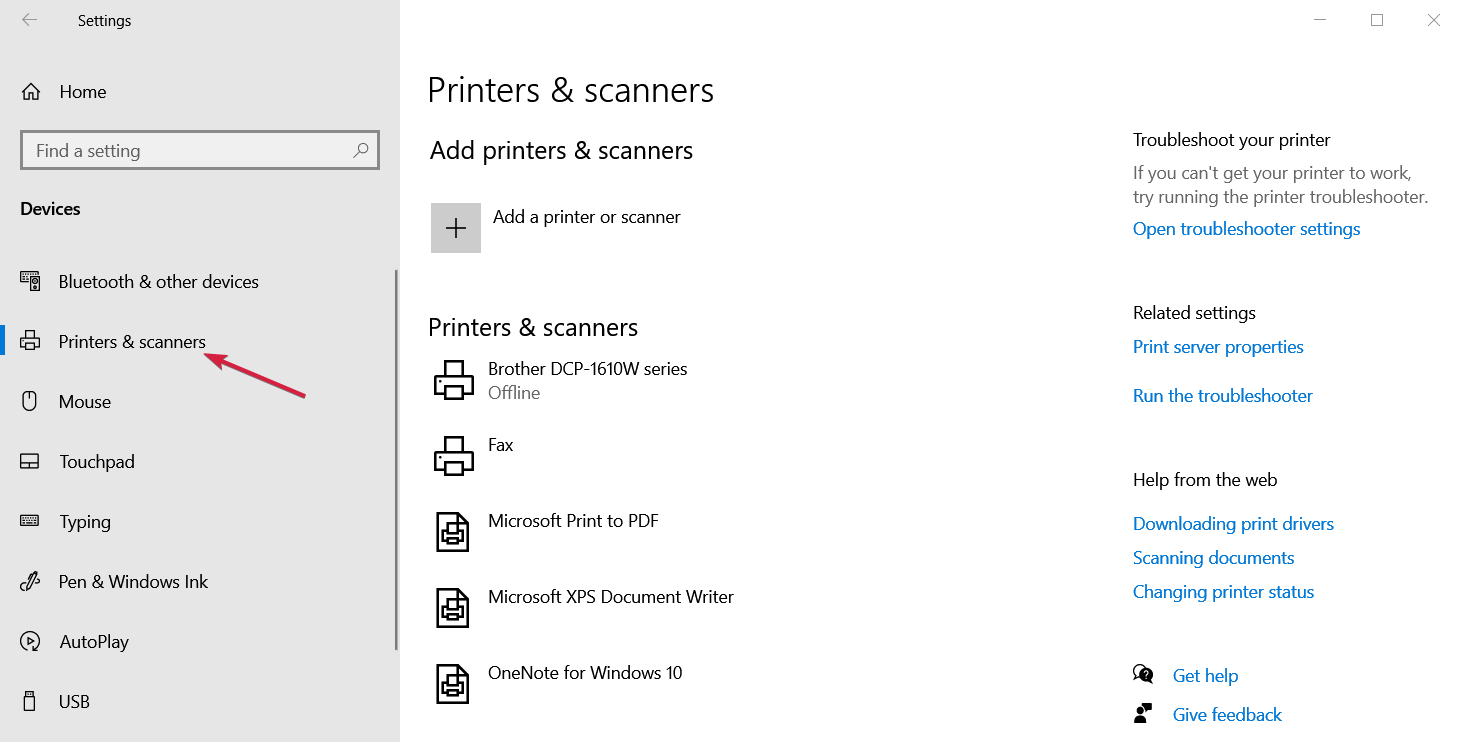Click Microsoft Print to PDF icon
Image resolution: width=1463 pixels, height=742 pixels.
(x=453, y=532)
